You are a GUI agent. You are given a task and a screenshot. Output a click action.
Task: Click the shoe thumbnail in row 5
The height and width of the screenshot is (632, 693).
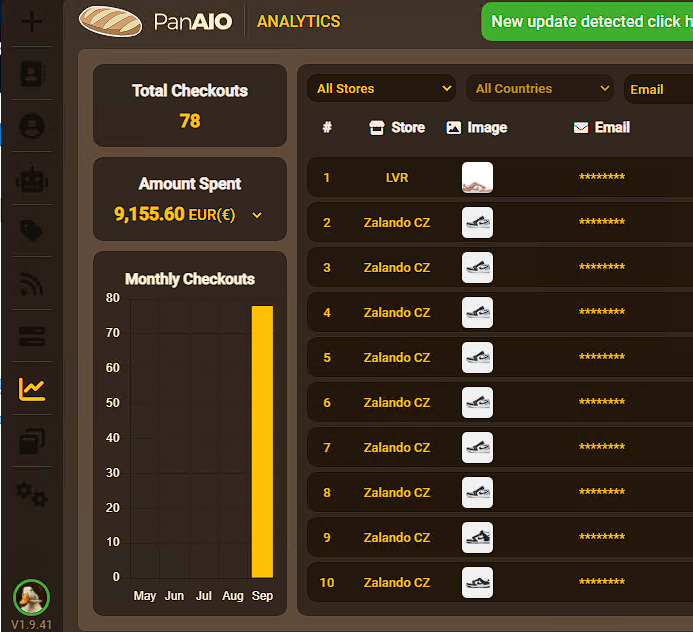tap(477, 358)
